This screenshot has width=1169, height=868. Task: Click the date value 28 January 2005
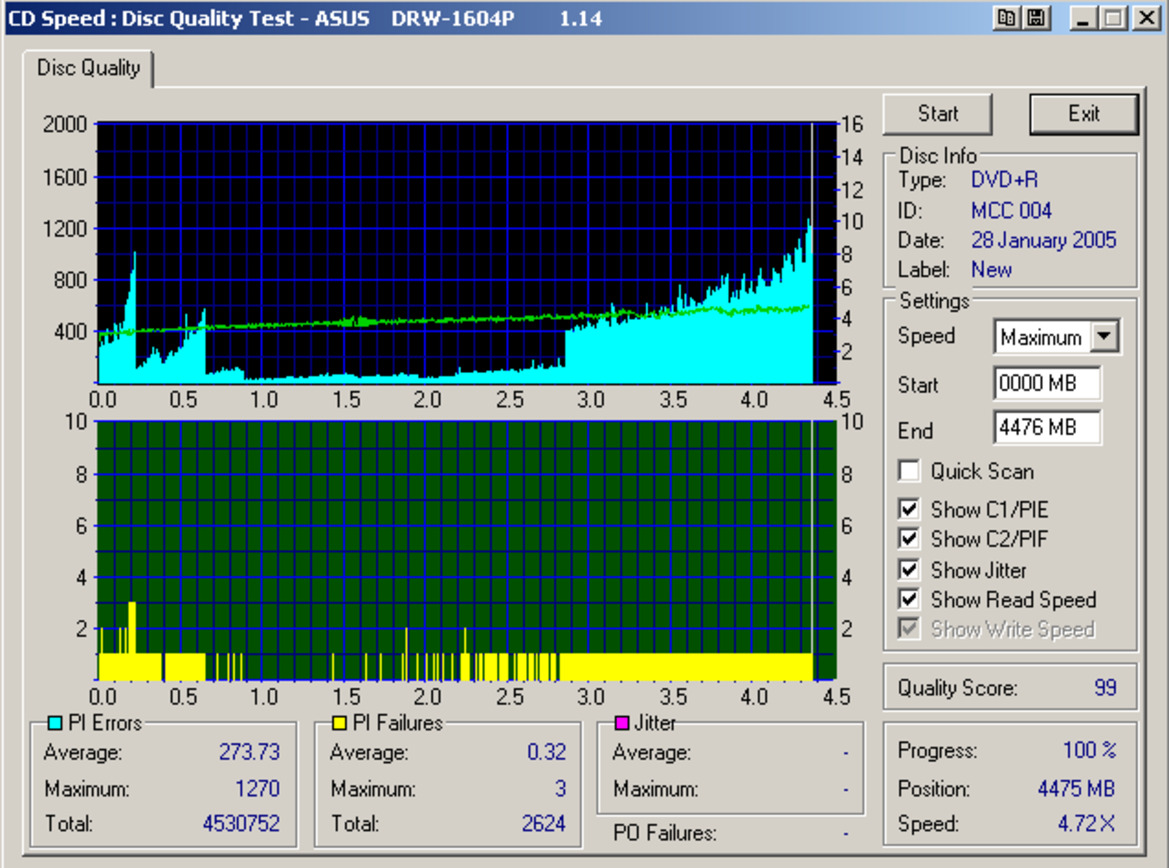point(1044,240)
